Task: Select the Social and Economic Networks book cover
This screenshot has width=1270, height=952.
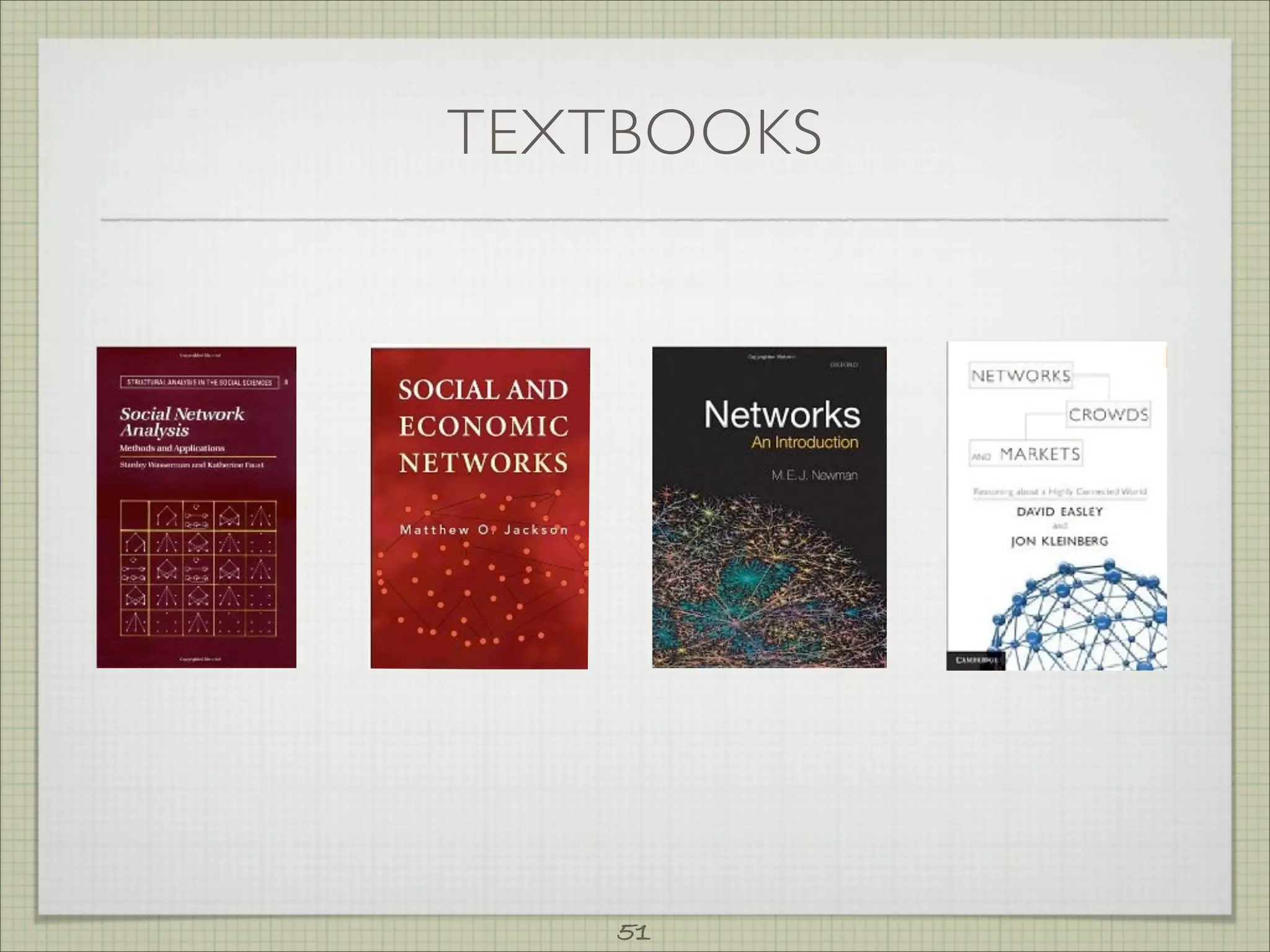Action: point(480,508)
